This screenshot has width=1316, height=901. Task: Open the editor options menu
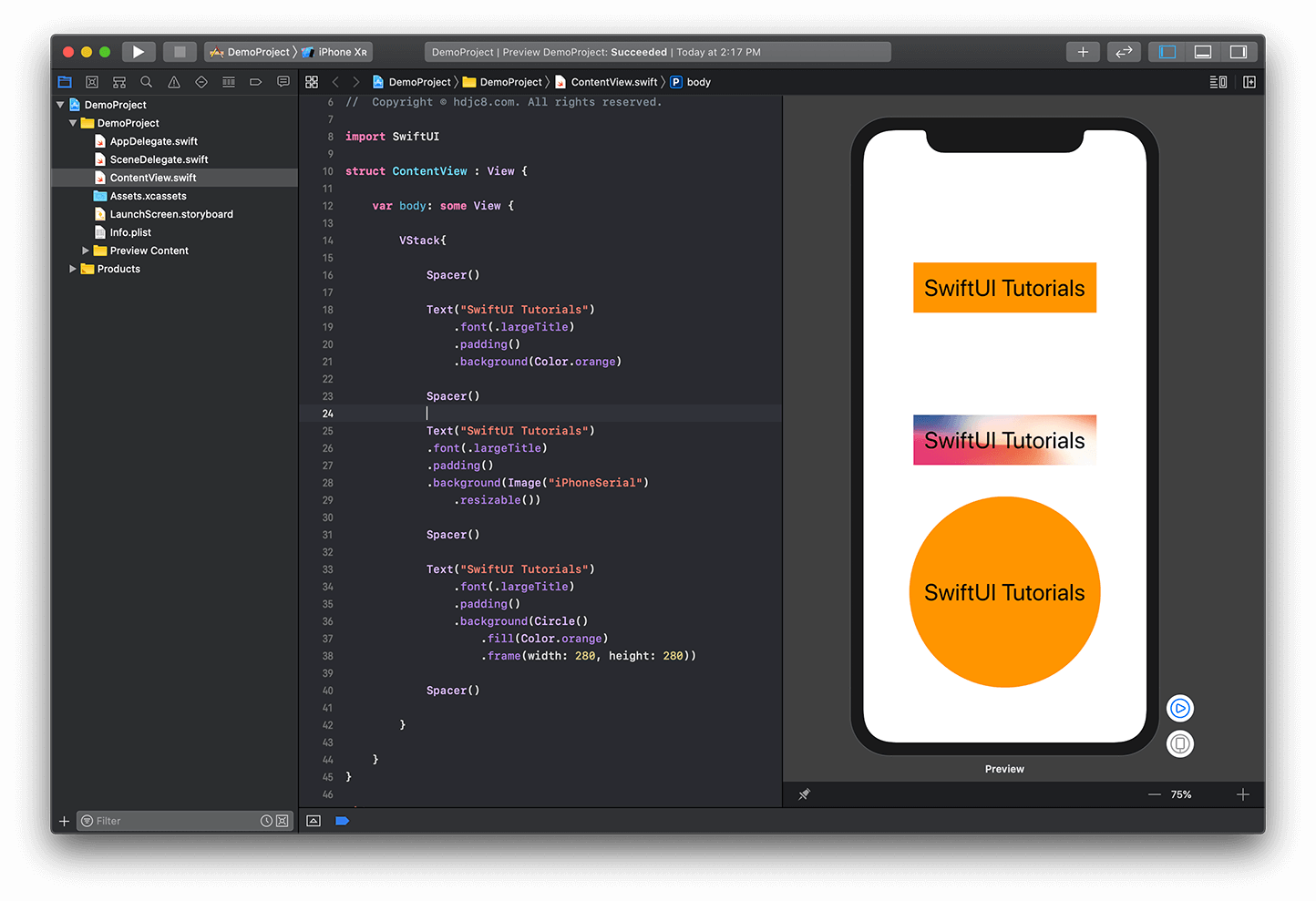pyautogui.click(x=1218, y=82)
